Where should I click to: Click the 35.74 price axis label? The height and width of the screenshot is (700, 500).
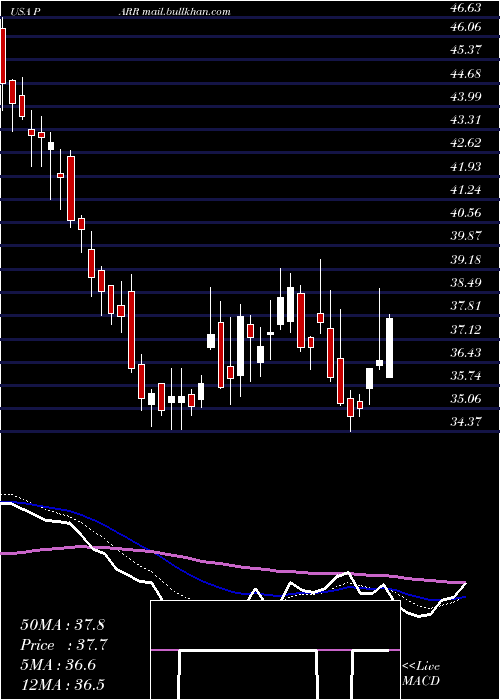click(x=468, y=376)
